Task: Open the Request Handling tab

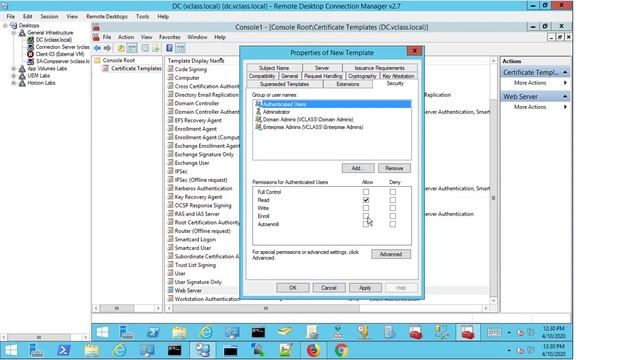Action: 323,76
